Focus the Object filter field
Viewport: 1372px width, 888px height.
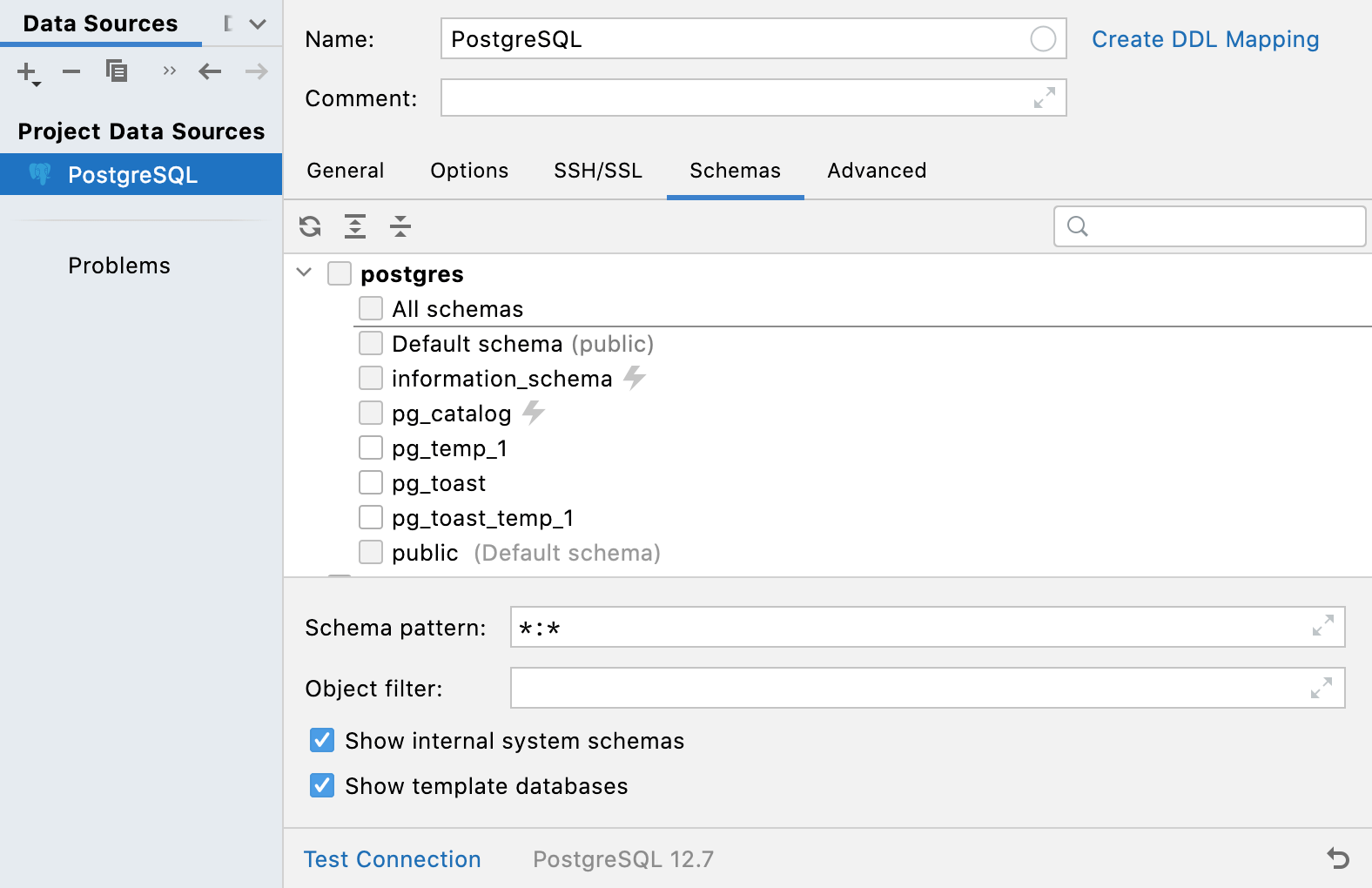tap(928, 688)
